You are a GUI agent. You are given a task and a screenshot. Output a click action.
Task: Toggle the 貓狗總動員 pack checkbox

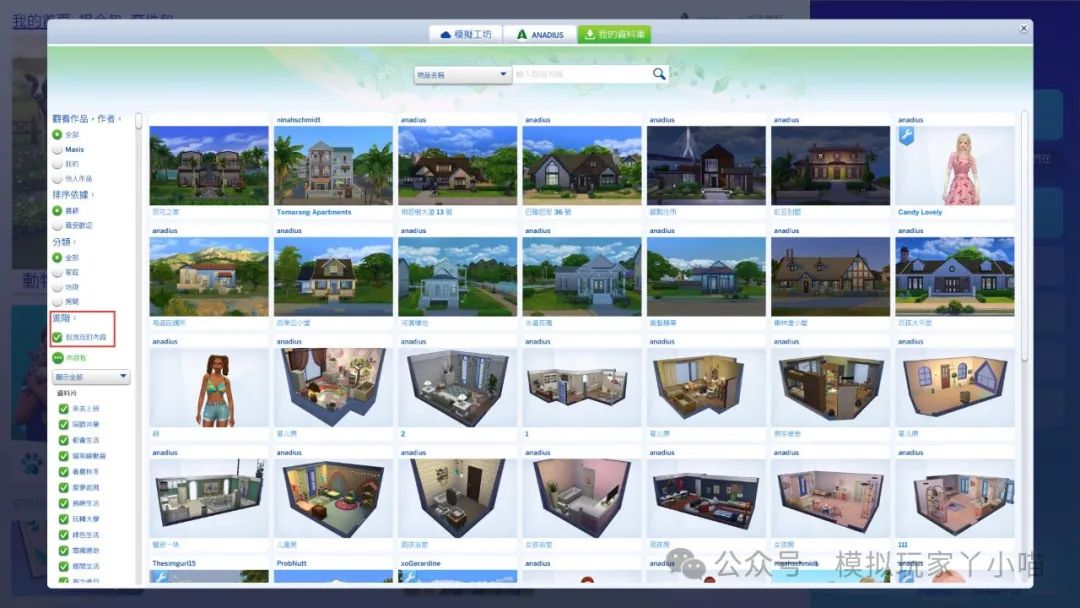point(63,456)
